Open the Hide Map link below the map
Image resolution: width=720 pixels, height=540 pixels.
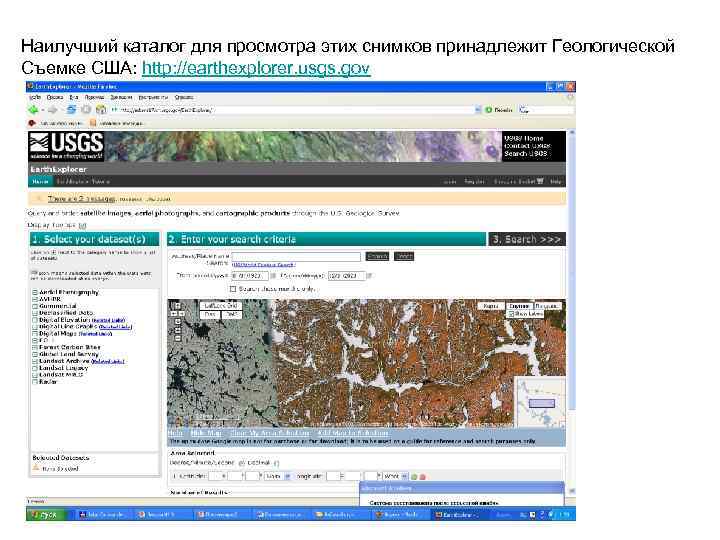[206, 433]
